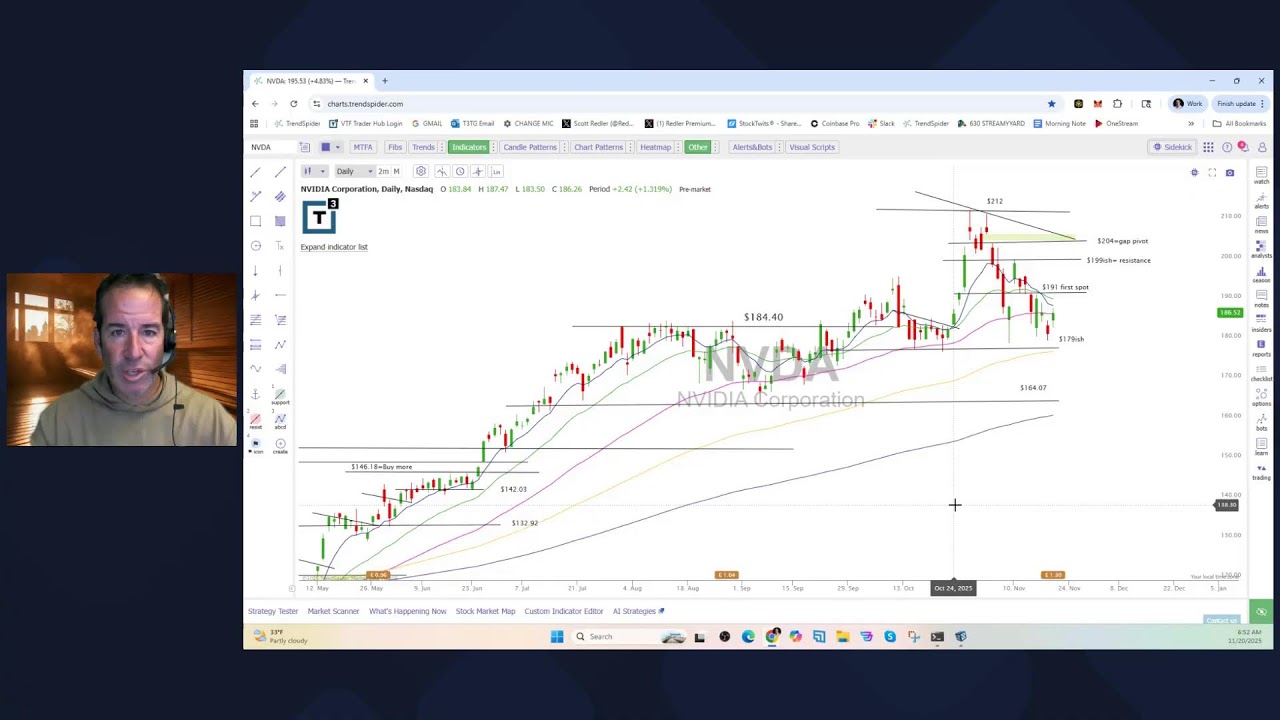This screenshot has height=720, width=1280.
Task: Open the Market Scanner tab
Action: (333, 611)
